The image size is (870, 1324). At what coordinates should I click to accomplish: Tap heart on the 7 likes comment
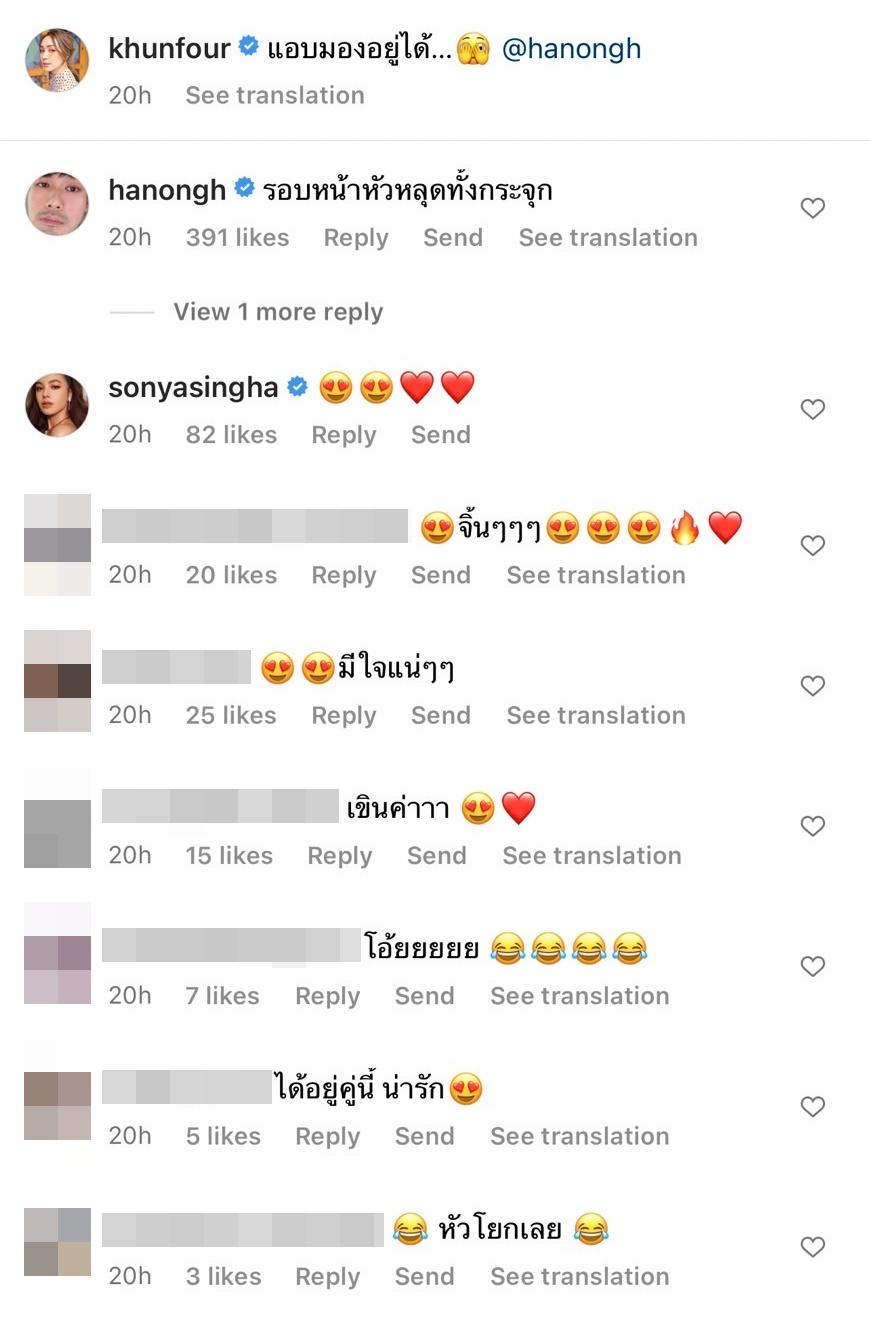(813, 966)
